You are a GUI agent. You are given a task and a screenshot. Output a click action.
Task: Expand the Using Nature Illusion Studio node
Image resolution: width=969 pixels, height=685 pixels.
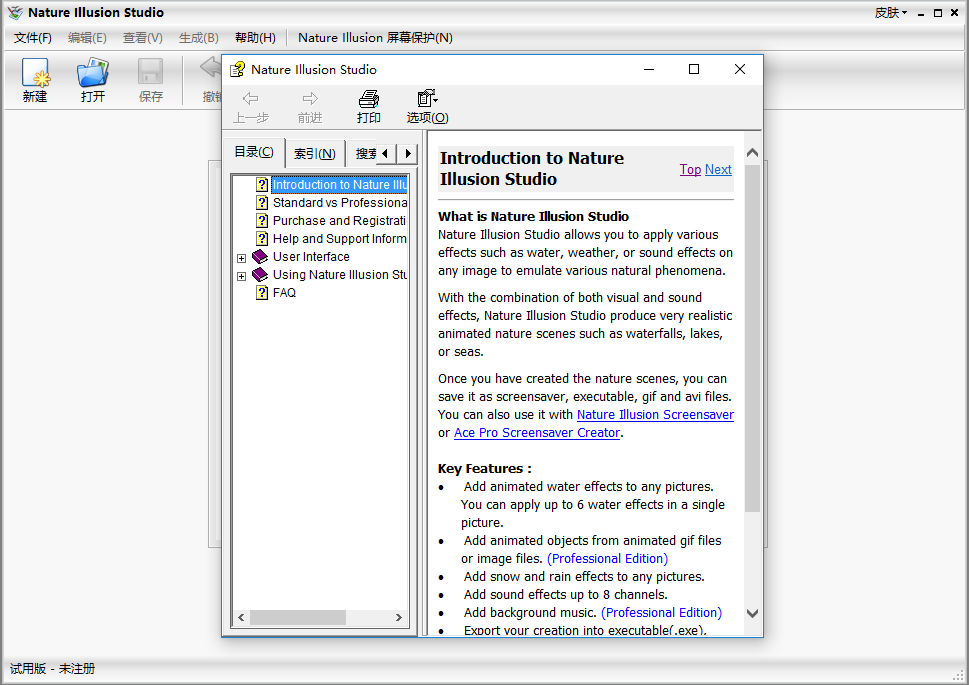pyautogui.click(x=241, y=276)
